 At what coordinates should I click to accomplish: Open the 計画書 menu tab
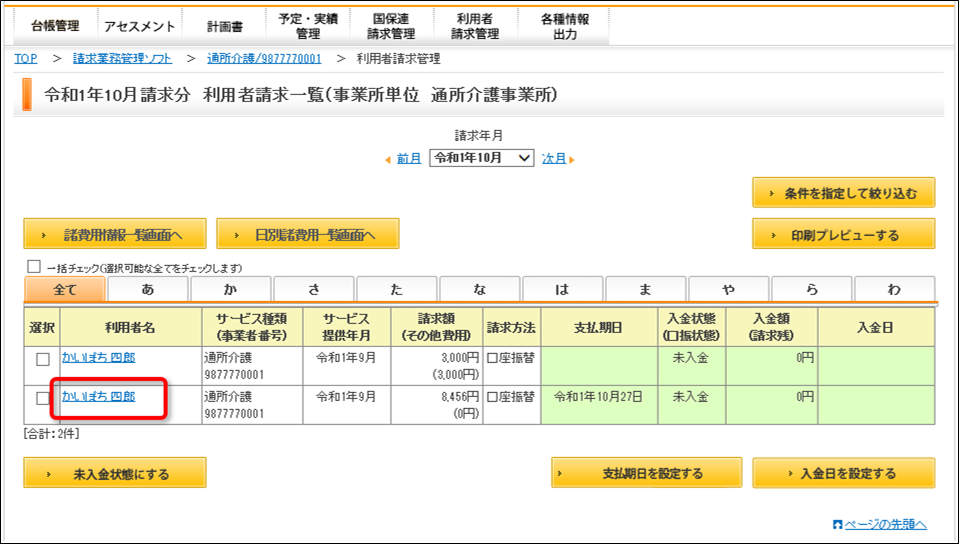click(224, 26)
